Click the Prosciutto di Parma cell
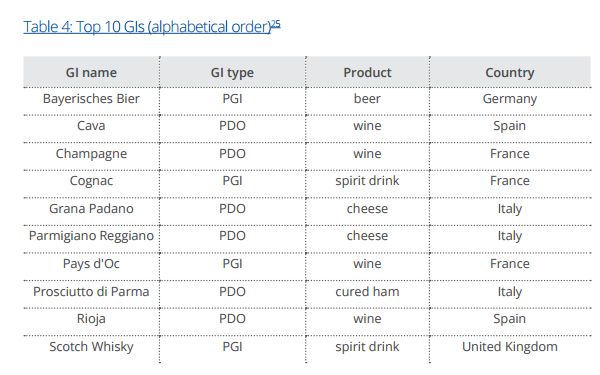 coord(91,292)
